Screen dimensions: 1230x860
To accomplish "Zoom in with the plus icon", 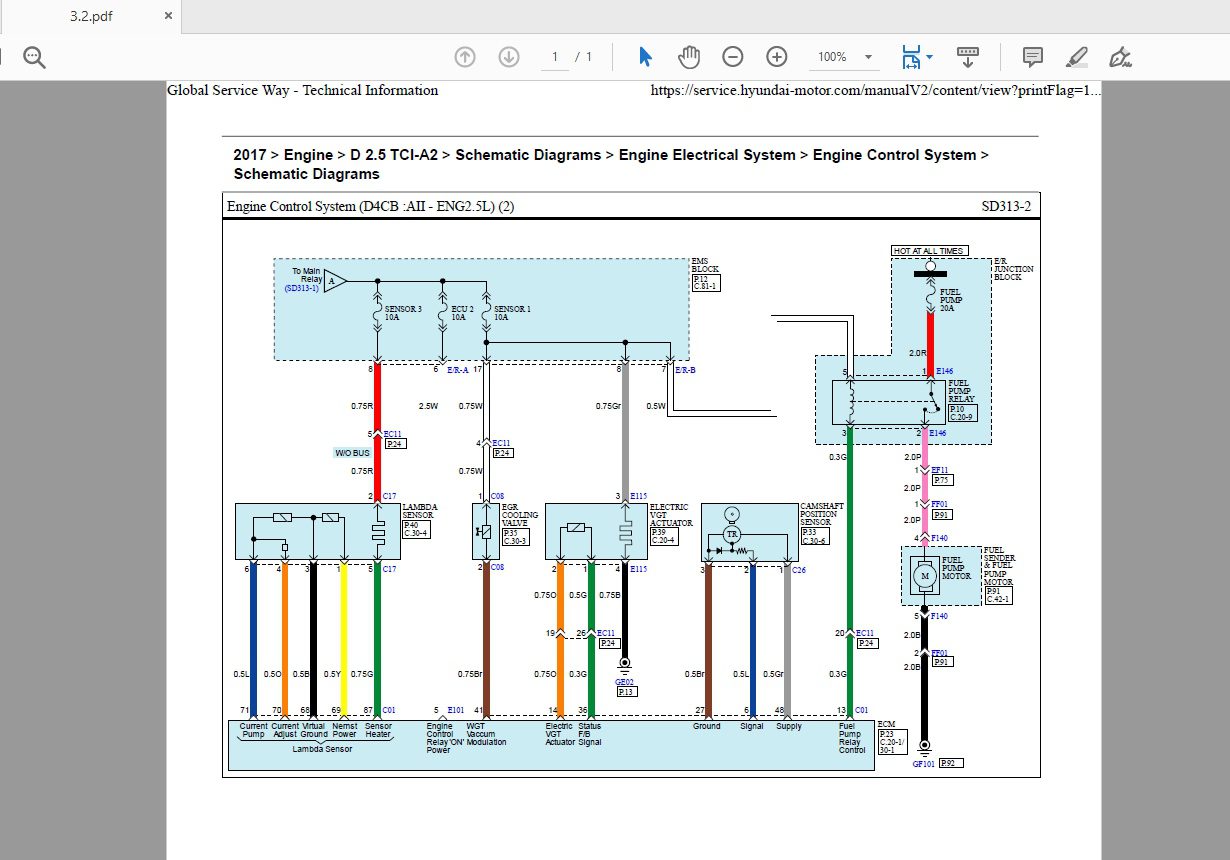I will click(777, 57).
